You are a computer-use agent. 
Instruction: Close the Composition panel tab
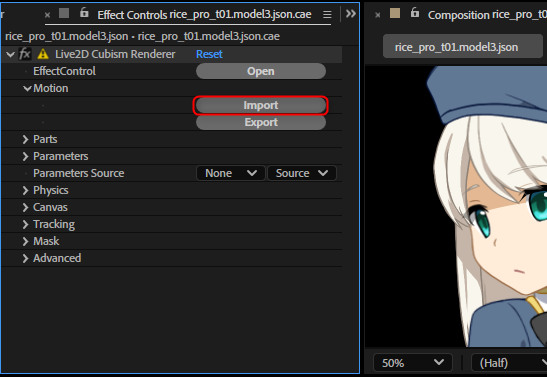click(x=377, y=15)
